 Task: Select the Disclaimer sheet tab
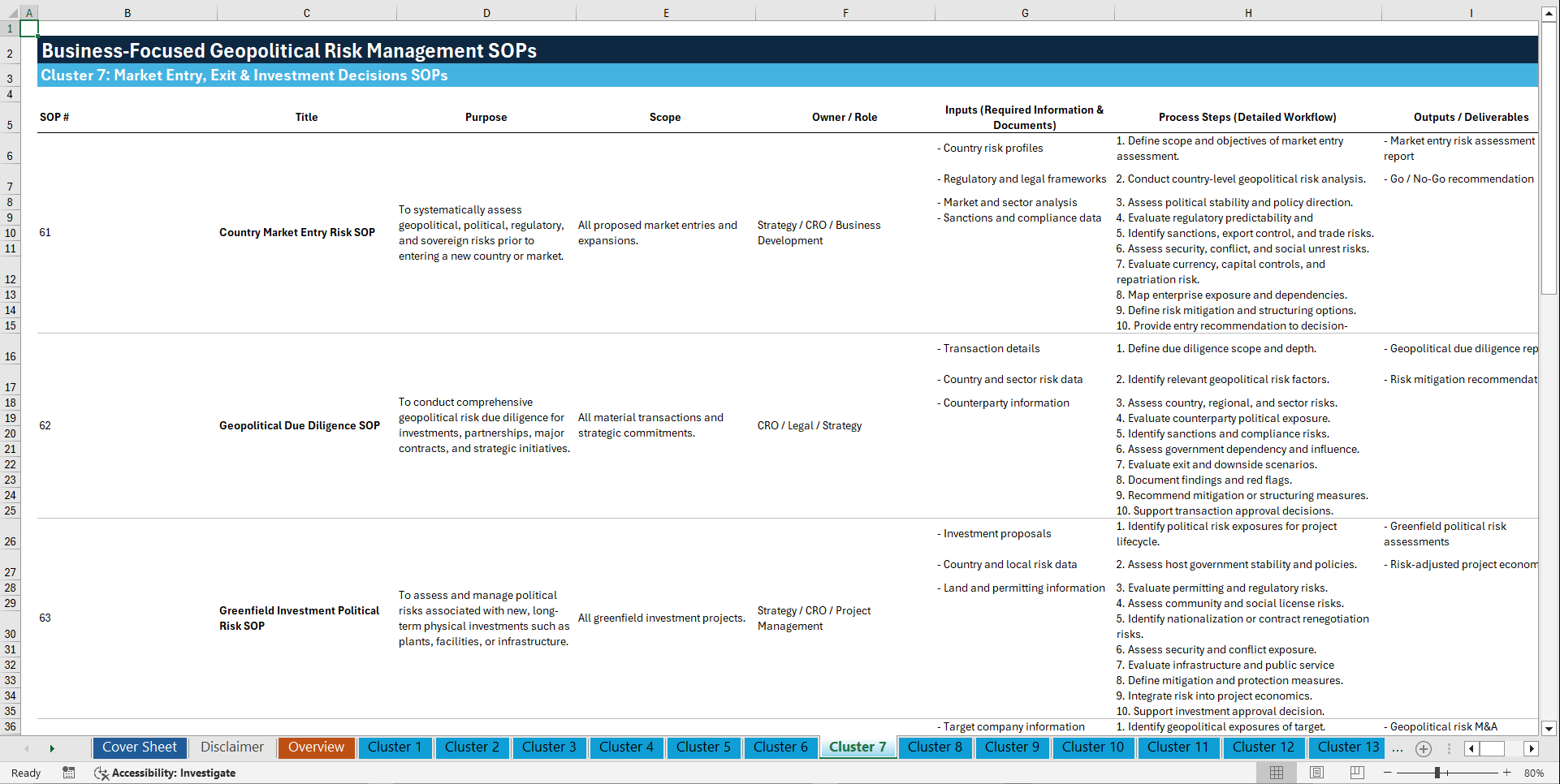coord(231,747)
